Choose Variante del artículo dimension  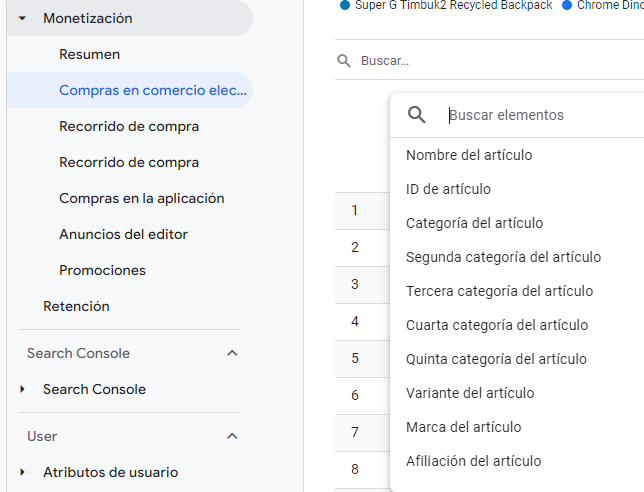(x=470, y=393)
